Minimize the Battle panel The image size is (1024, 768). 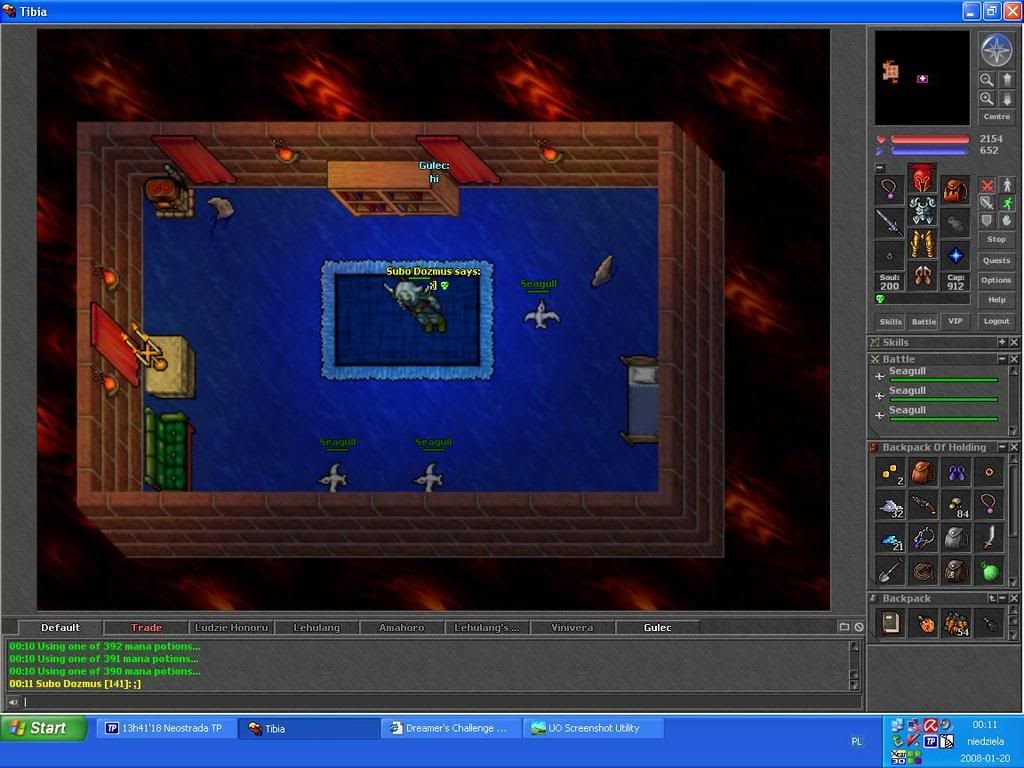tap(1002, 359)
